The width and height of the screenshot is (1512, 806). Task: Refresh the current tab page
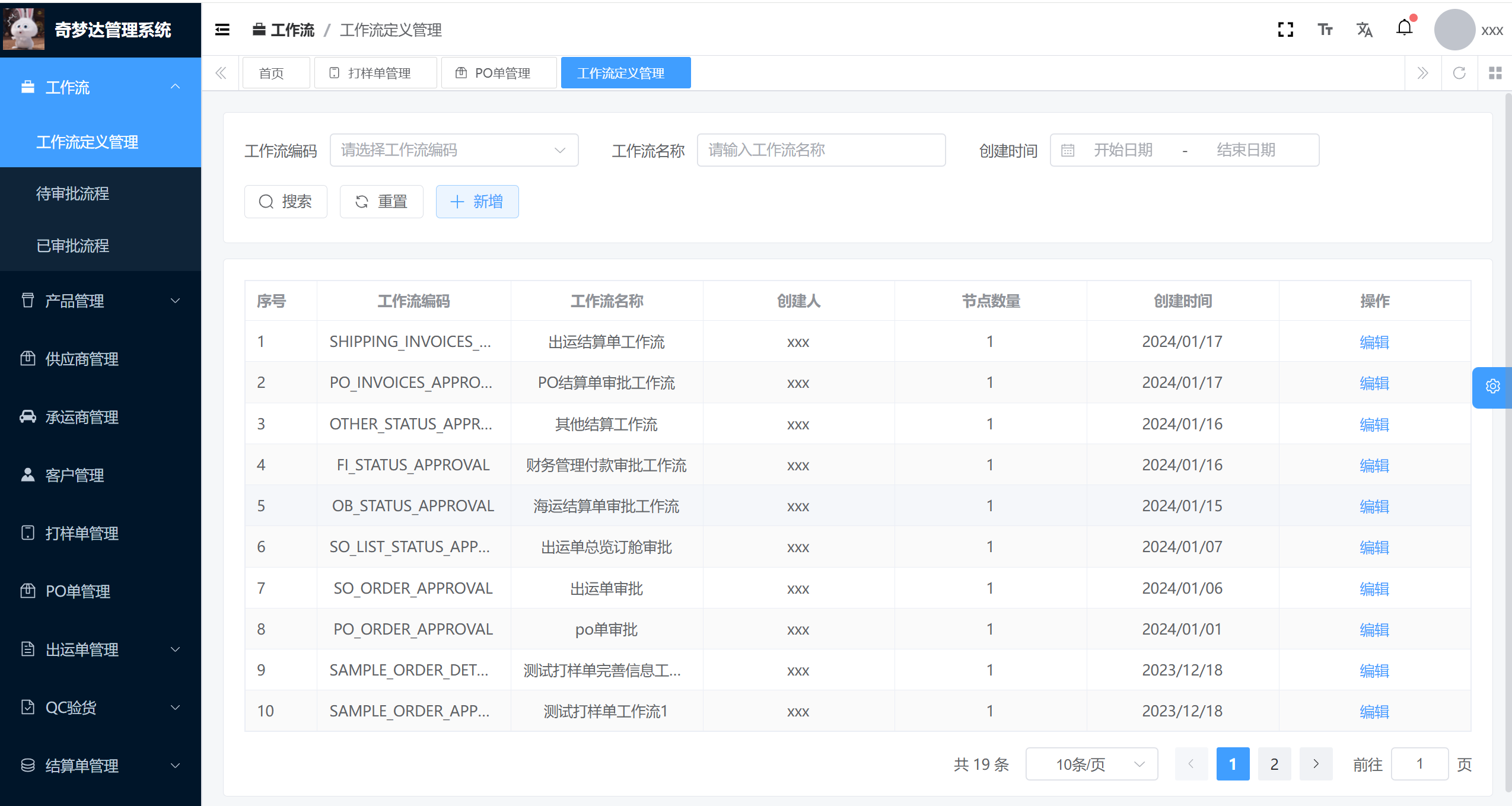1459,73
